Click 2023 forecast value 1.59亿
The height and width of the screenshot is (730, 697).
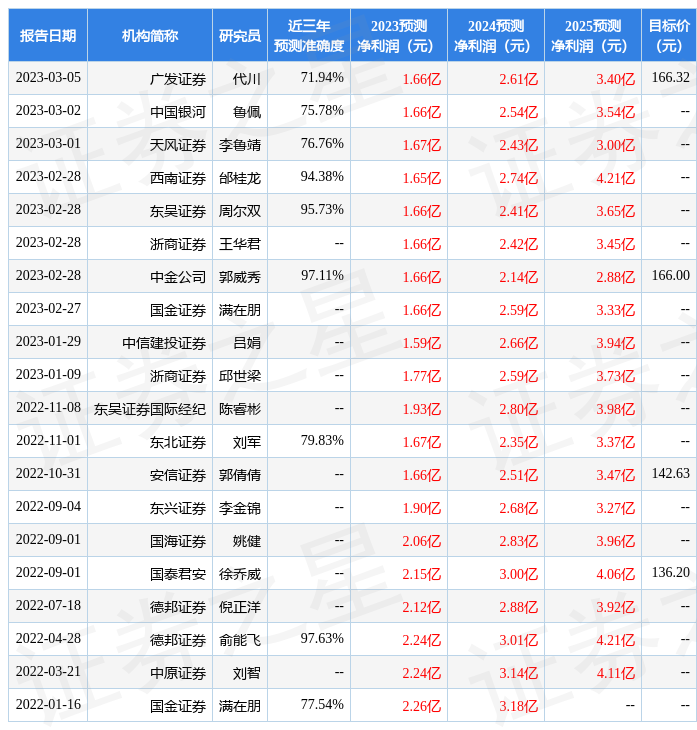[x=422, y=343]
